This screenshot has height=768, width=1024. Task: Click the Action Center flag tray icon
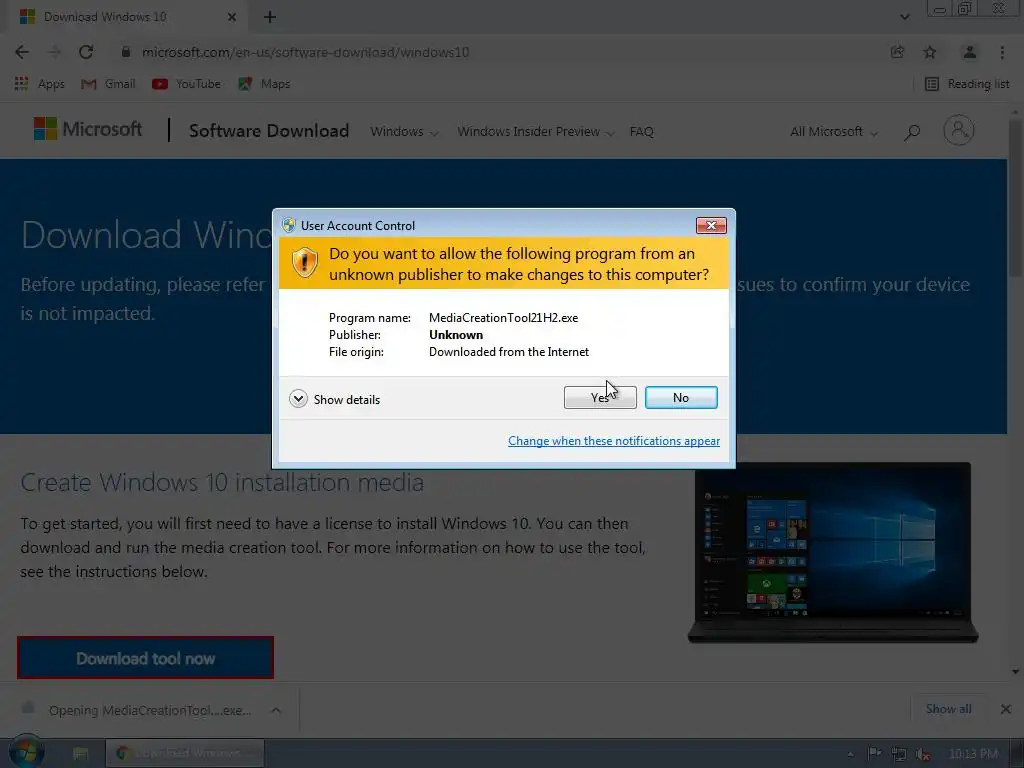click(874, 754)
